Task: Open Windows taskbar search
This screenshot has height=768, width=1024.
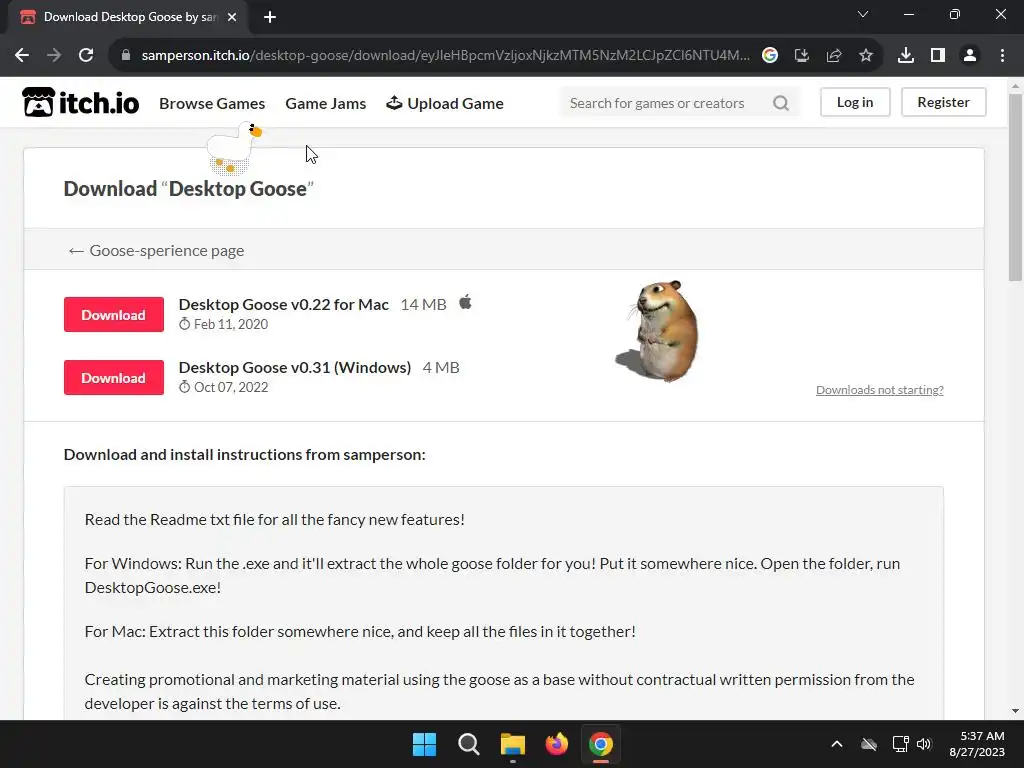Action: (469, 744)
